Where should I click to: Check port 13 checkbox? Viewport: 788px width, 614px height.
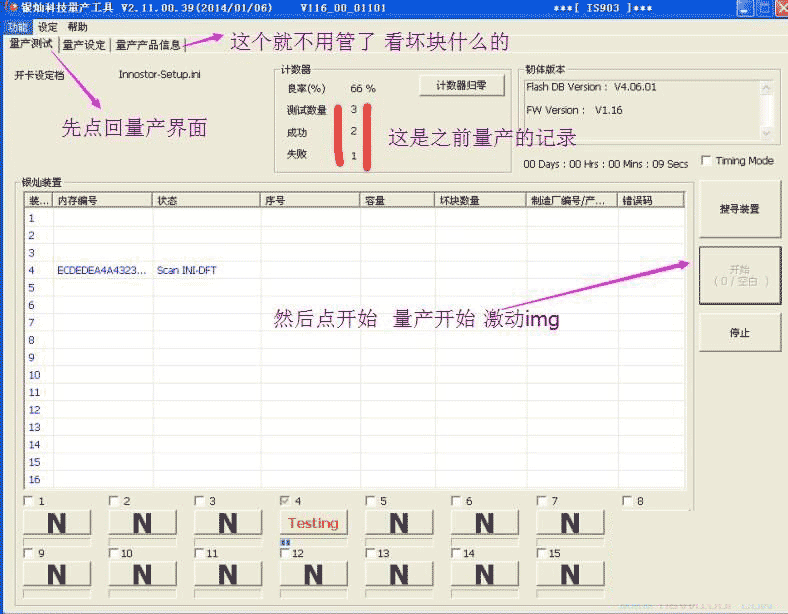370,553
